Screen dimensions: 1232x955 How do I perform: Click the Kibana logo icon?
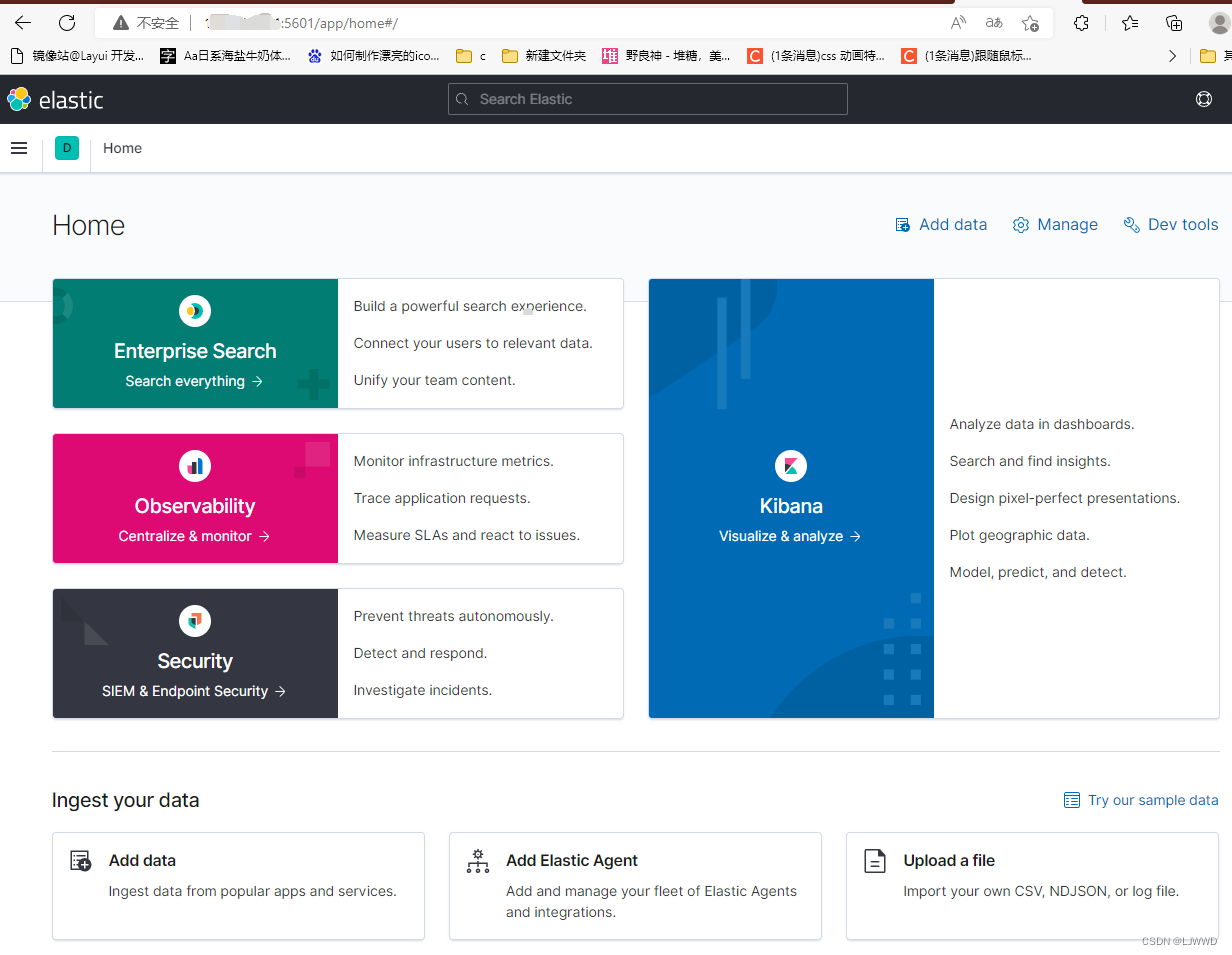791,466
